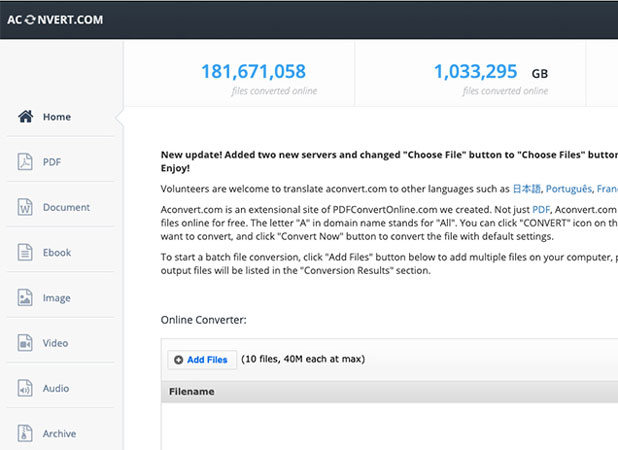Select the Video camera file icon
This screenshot has height=450, width=618.
tap(26, 343)
